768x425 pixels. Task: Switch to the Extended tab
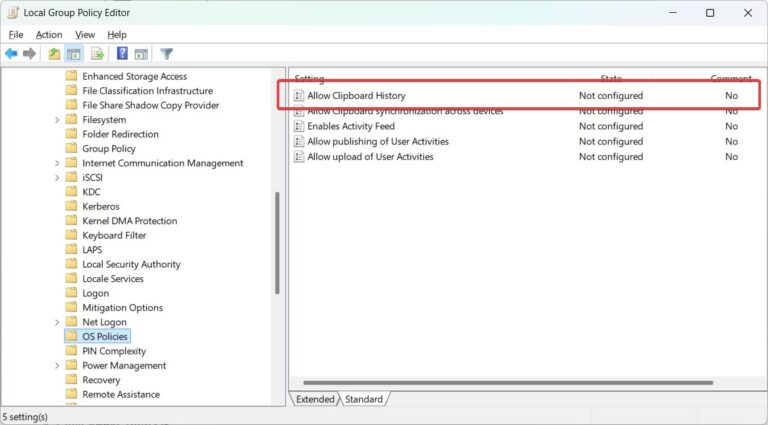pyautogui.click(x=315, y=399)
